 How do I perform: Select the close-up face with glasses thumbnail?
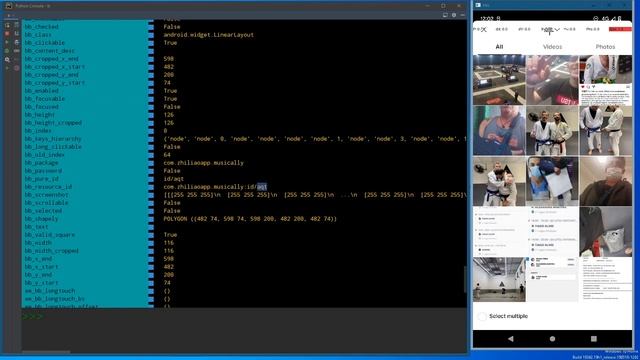(x=606, y=181)
